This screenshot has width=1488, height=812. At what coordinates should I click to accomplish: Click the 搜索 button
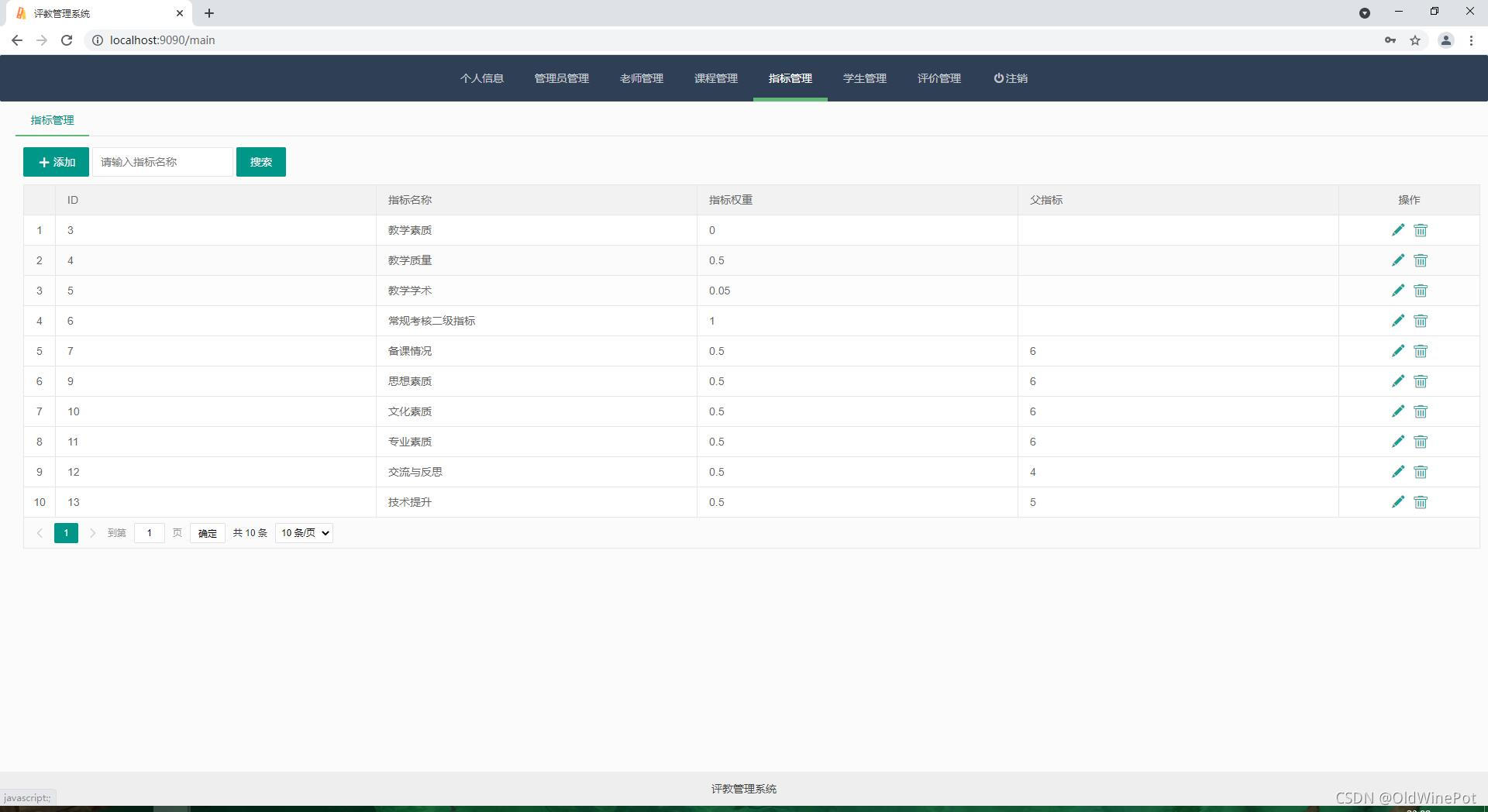coord(261,162)
